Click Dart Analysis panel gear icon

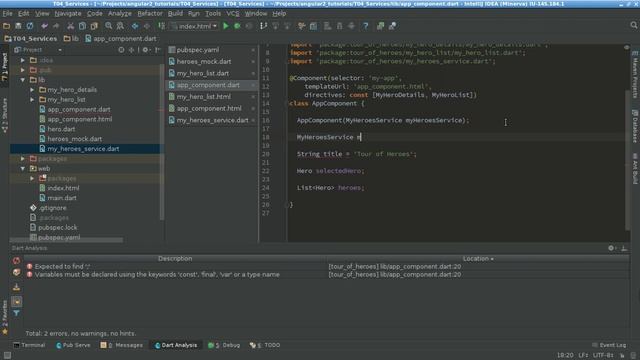(611, 248)
